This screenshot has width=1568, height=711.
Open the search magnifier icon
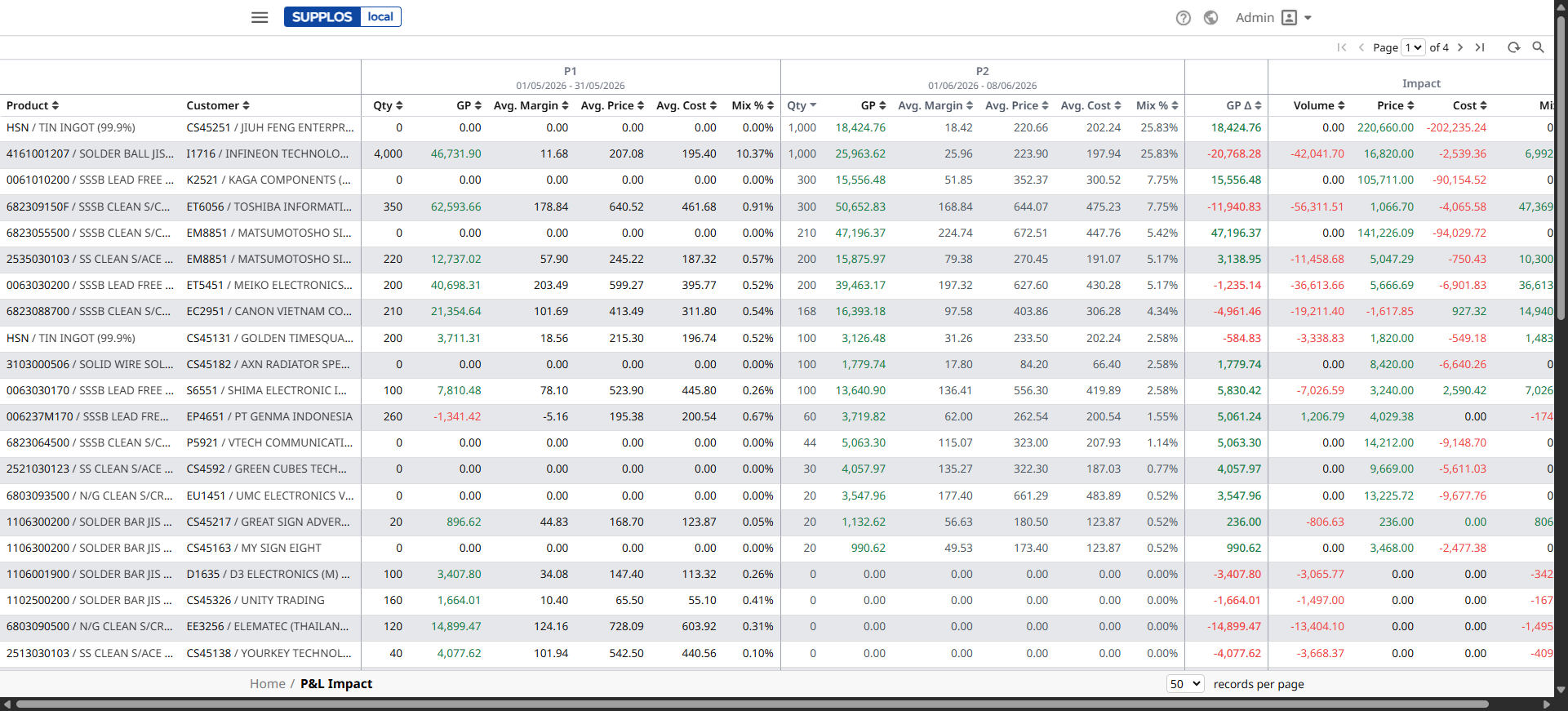tap(1538, 47)
